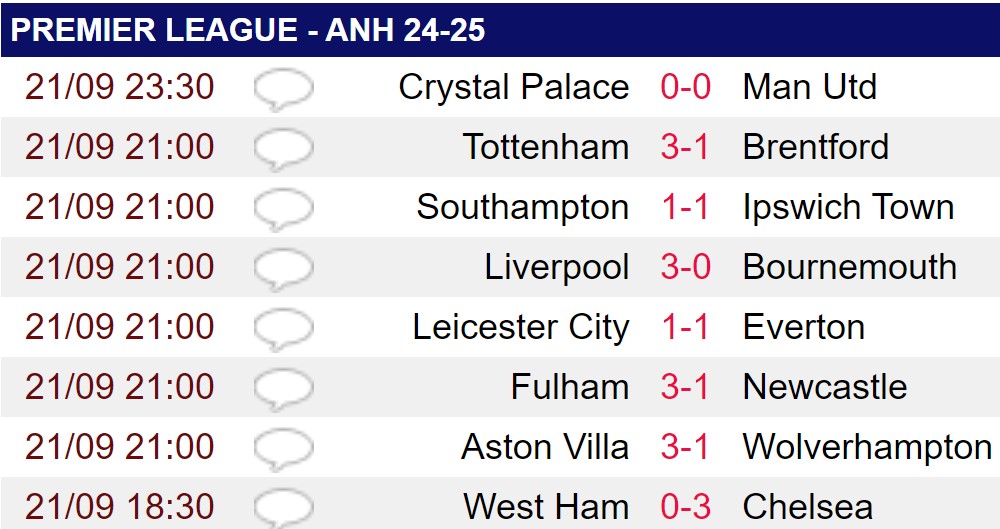
Task: Open comment bubble for Fulham vs Newcastle
Action: tap(283, 390)
